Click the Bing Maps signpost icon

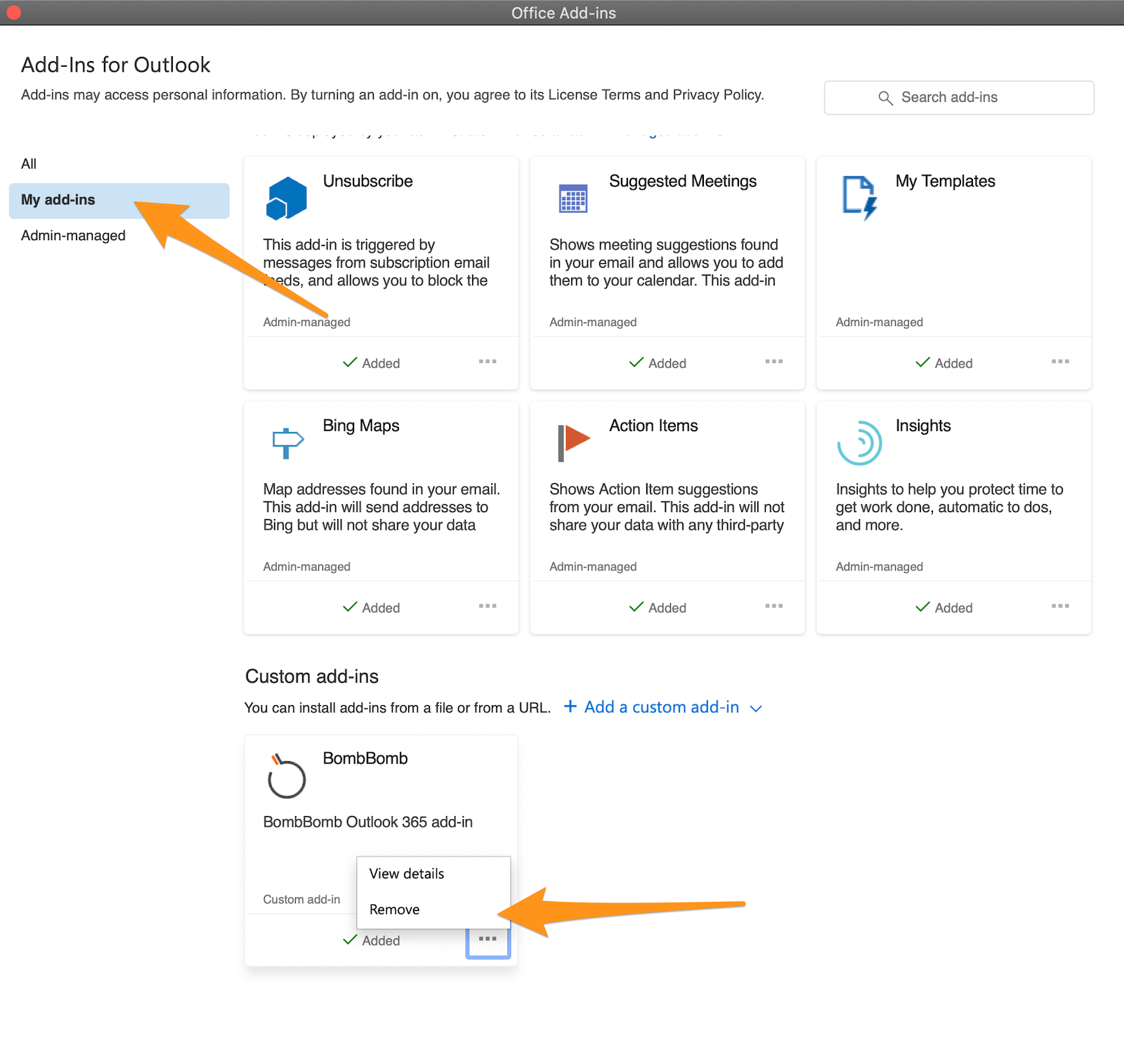[287, 443]
